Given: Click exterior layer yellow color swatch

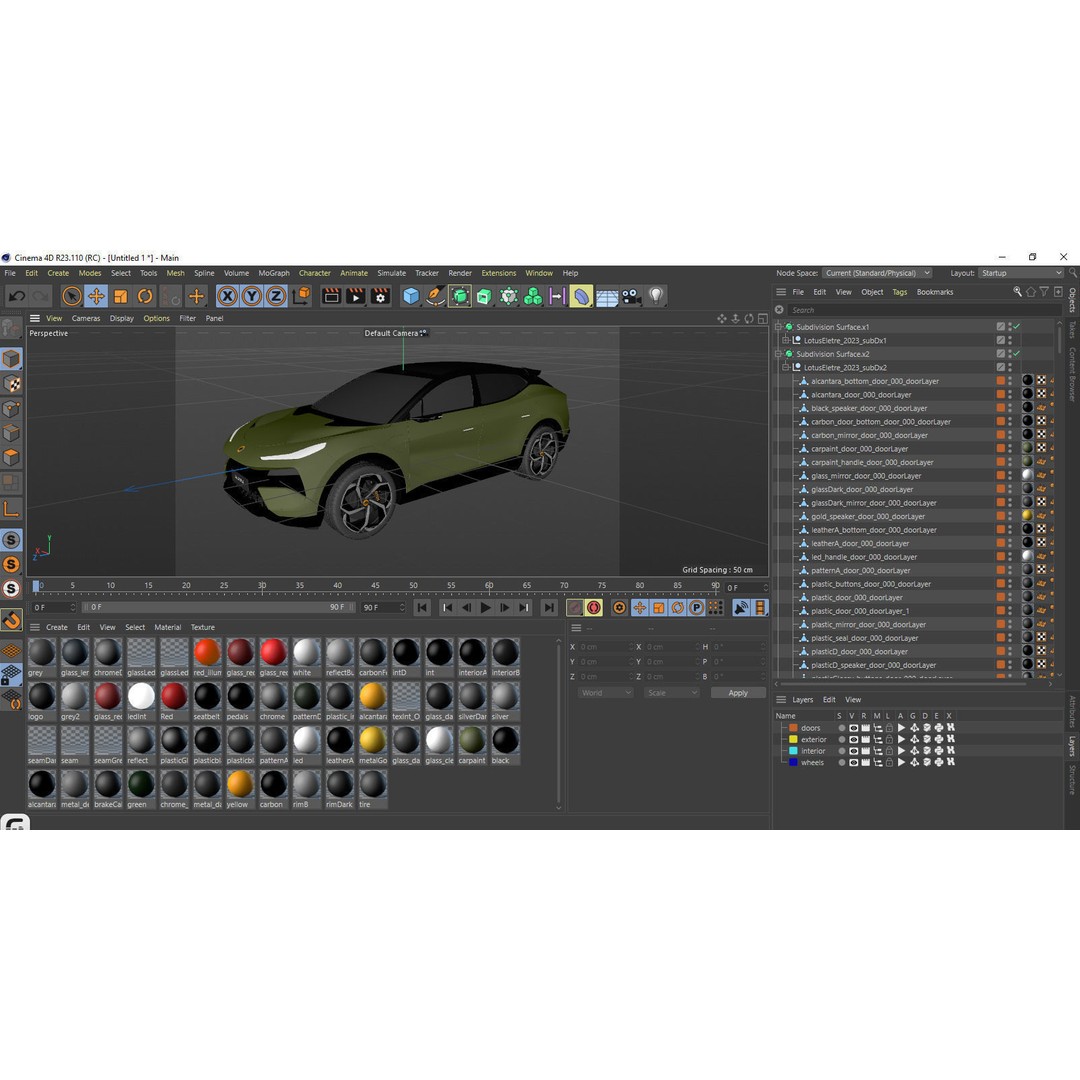Looking at the screenshot, I should [793, 740].
